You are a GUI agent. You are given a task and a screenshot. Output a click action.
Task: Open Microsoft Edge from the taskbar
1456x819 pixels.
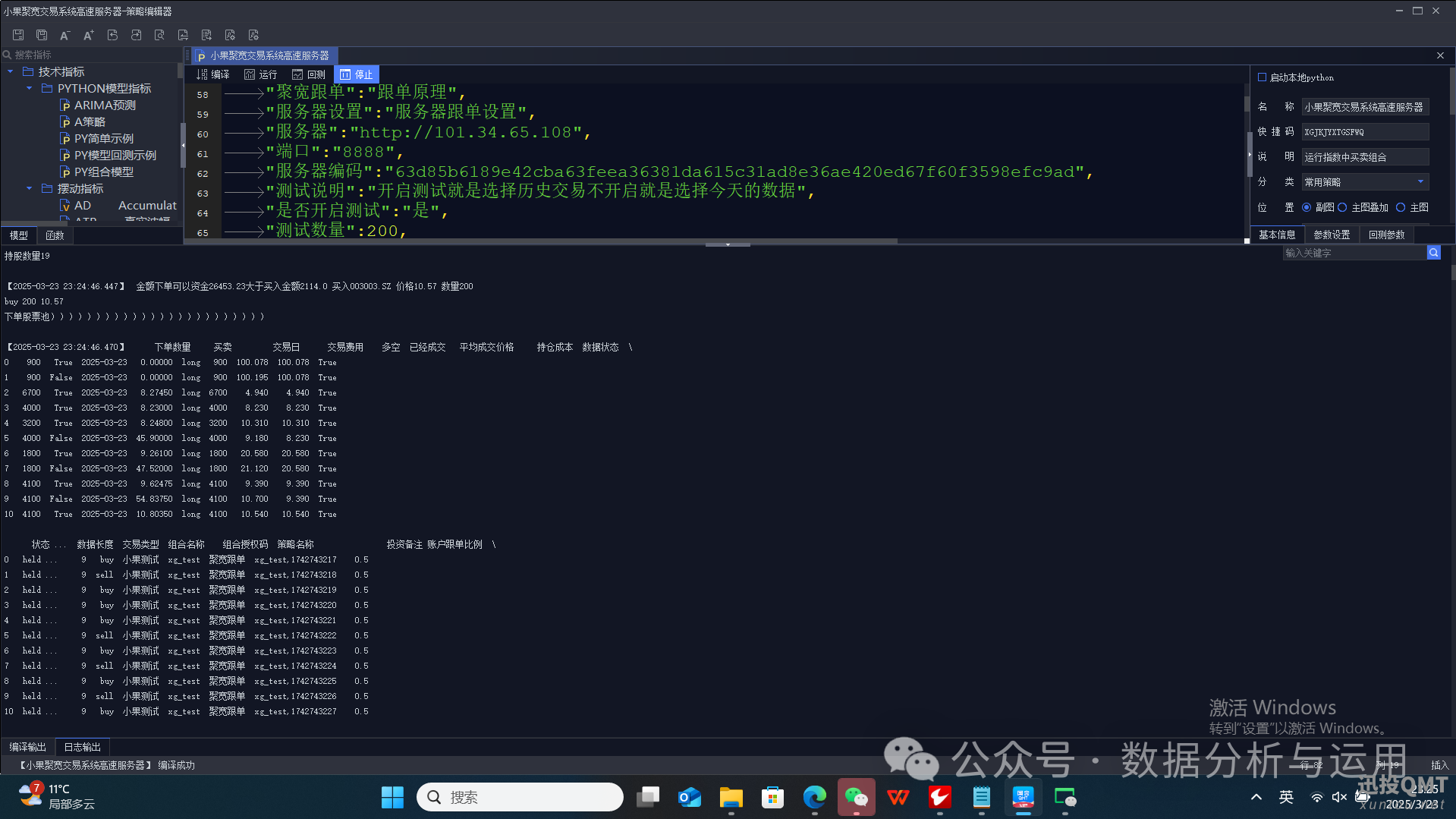click(x=814, y=797)
